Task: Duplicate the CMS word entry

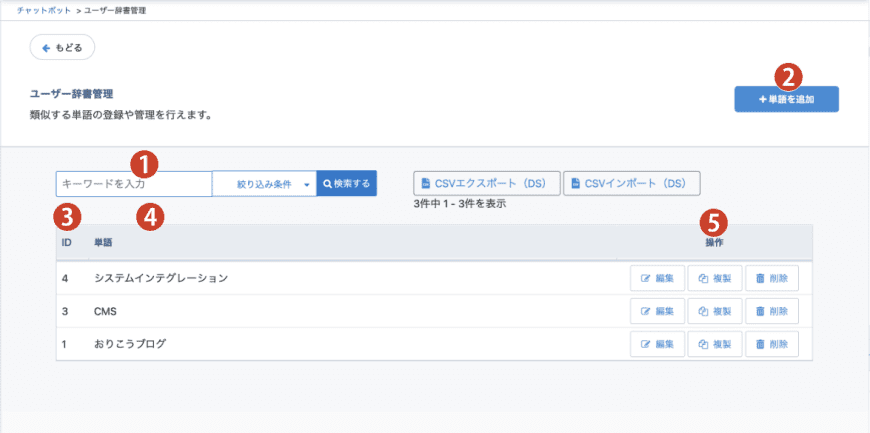Action: tap(715, 311)
